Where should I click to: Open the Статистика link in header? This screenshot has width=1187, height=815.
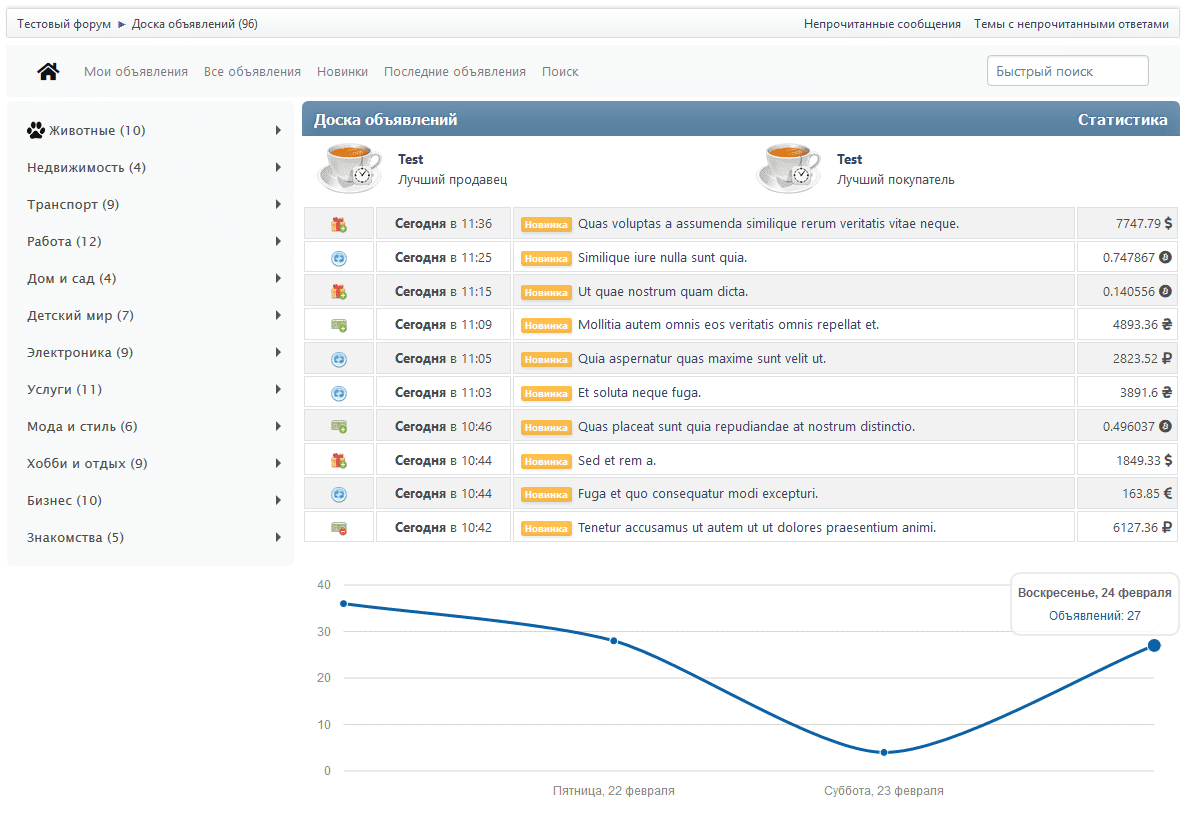pos(1122,120)
